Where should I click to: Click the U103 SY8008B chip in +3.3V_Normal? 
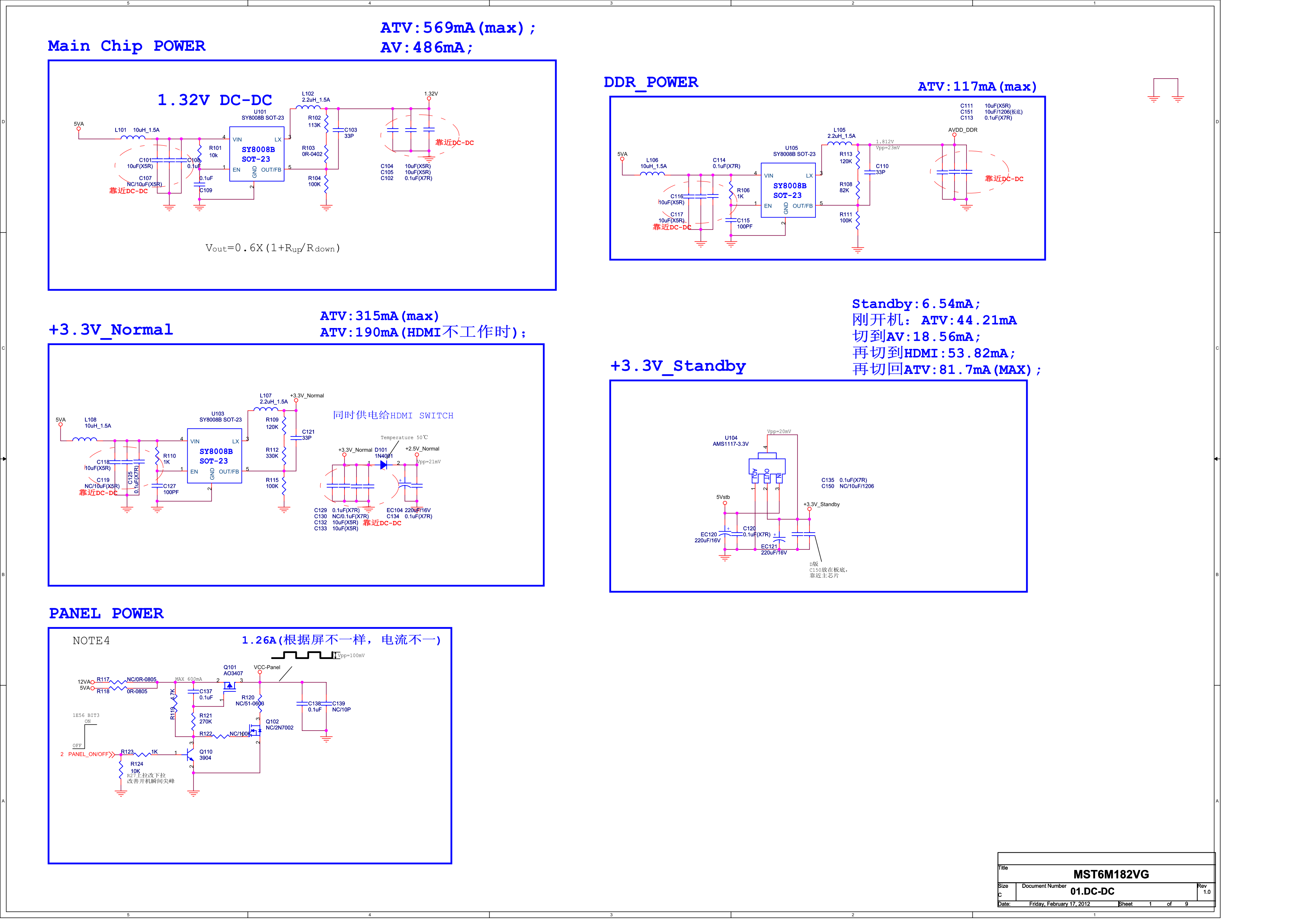[x=214, y=455]
